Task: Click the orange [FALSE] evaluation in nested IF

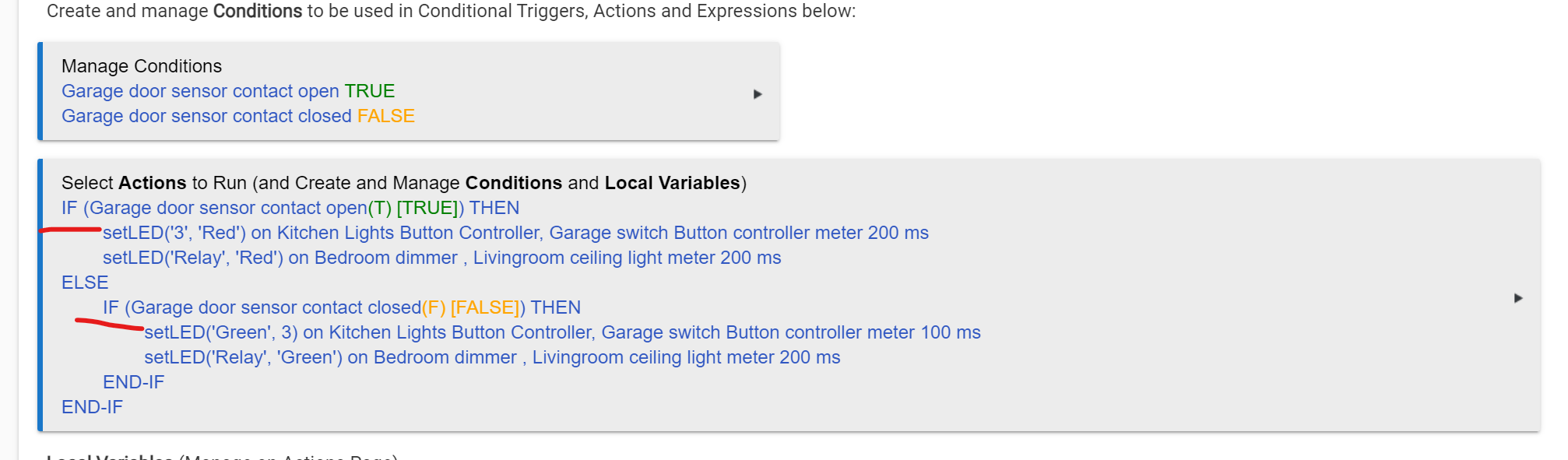Action: 485,307
